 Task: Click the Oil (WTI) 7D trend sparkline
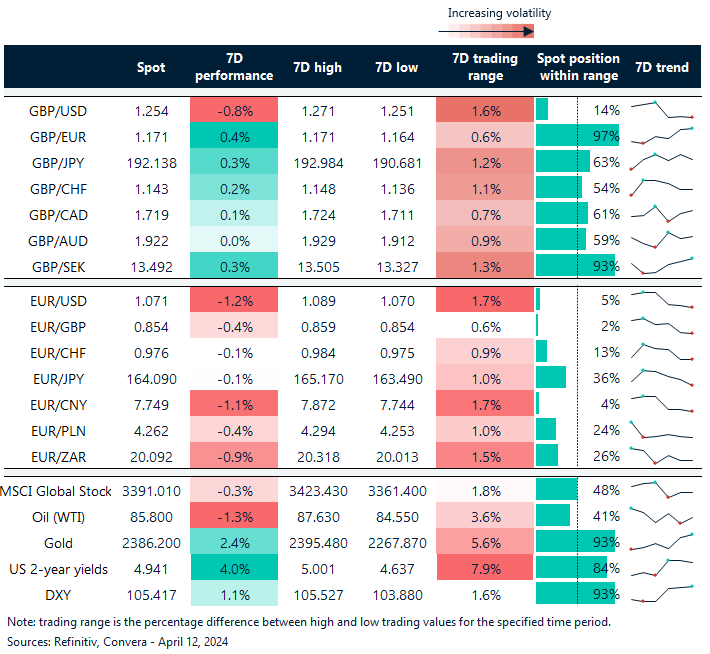pyautogui.click(x=661, y=516)
